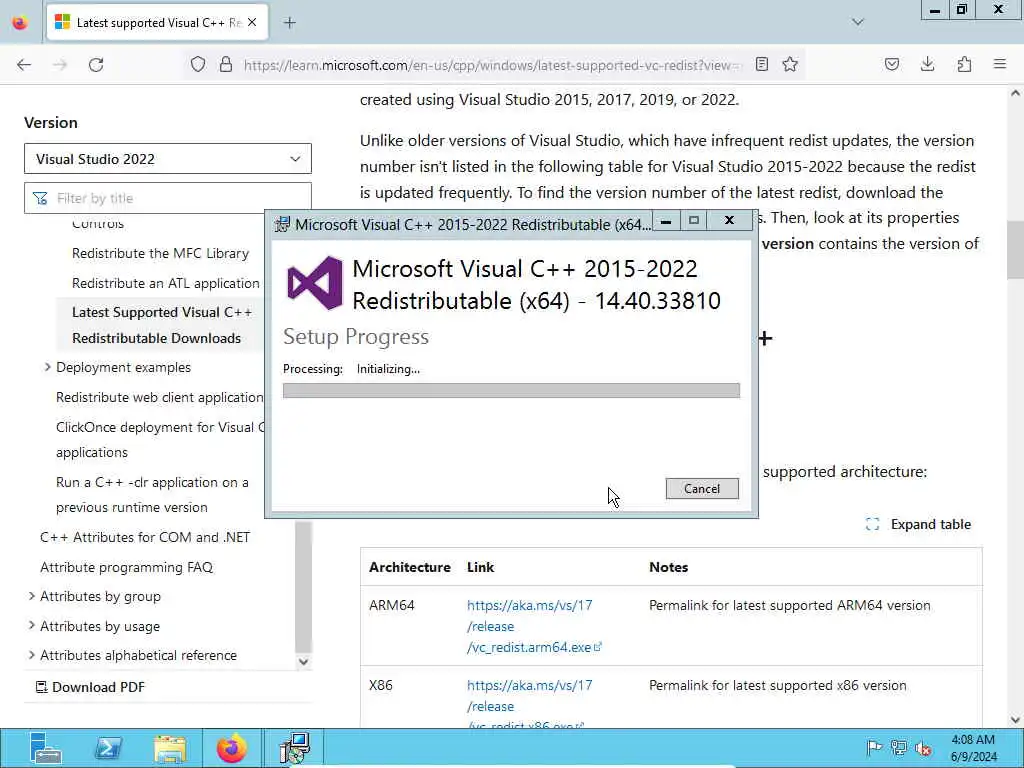Open Server Manager from the taskbar

(x=46, y=748)
